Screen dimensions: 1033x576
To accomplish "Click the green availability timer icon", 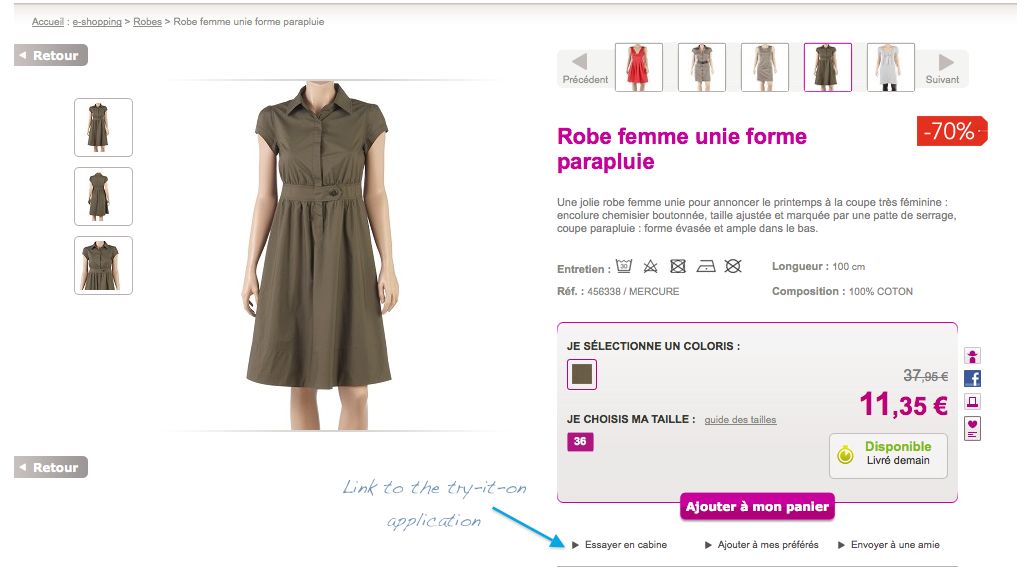I will pos(846,455).
